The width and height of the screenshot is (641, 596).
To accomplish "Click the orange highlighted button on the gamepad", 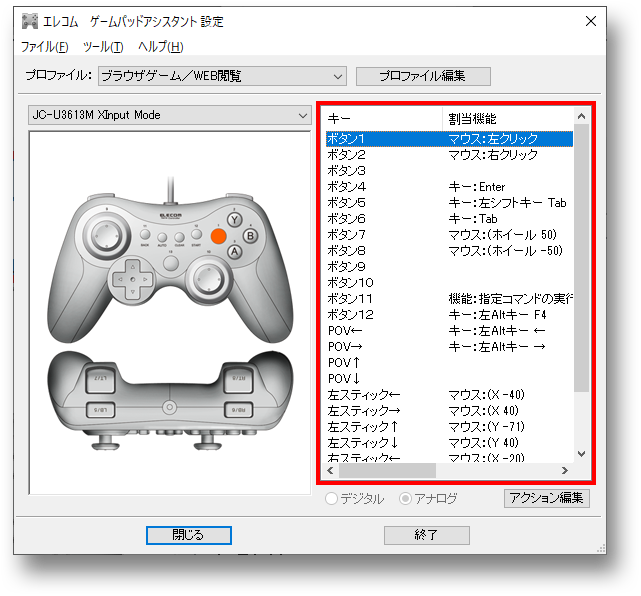I will 219,235.
